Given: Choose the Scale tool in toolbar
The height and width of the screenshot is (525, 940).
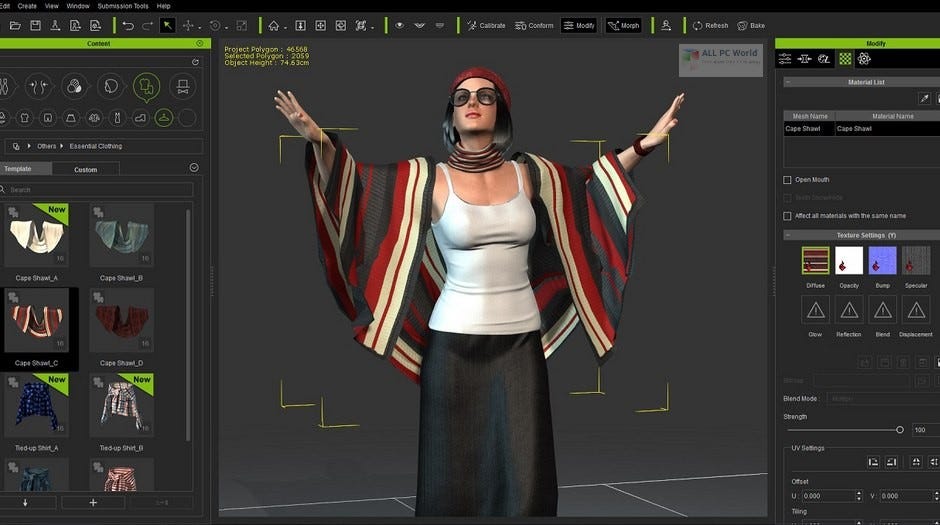Looking at the screenshot, I should 242,26.
